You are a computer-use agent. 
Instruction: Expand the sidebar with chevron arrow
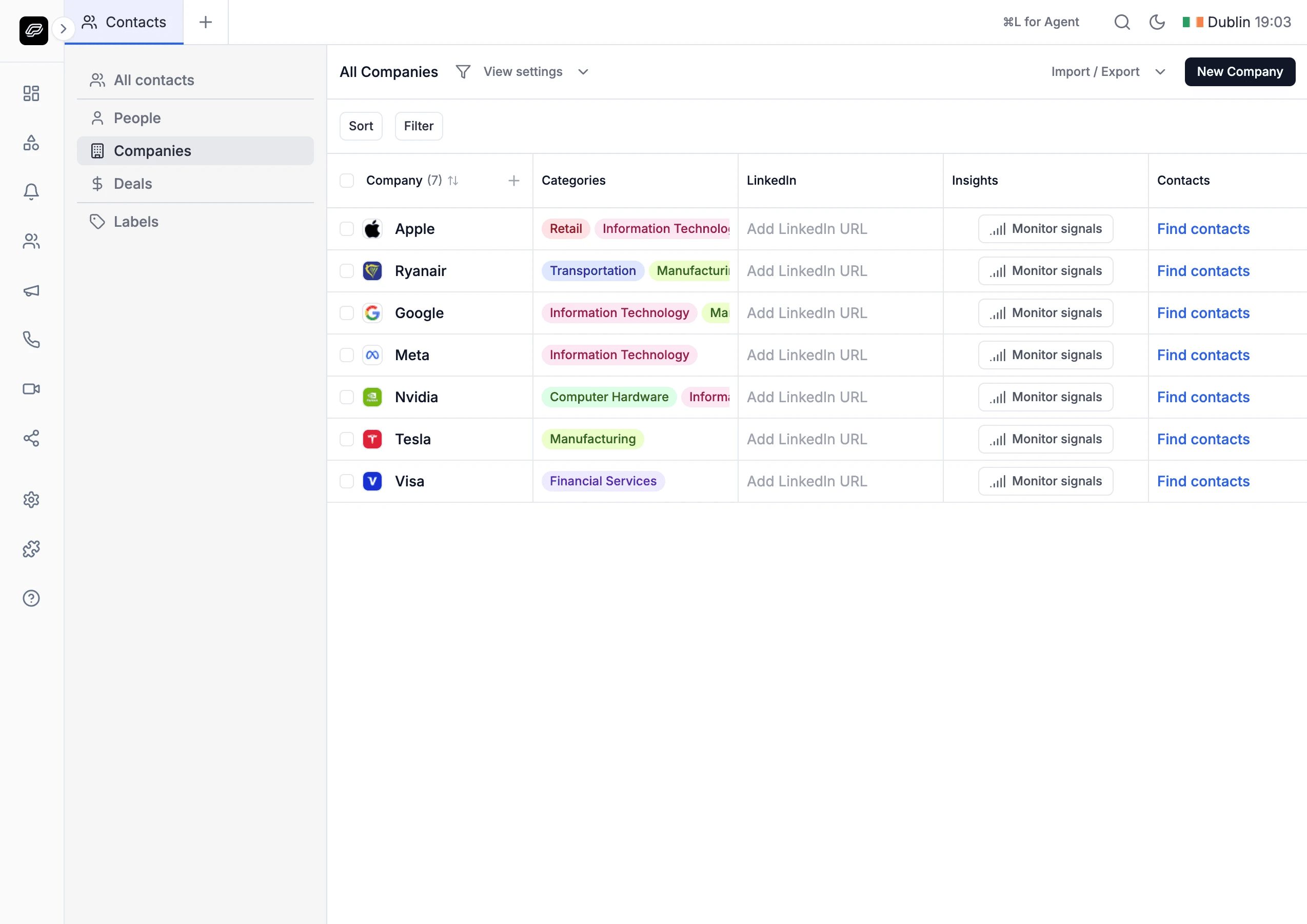click(x=63, y=28)
